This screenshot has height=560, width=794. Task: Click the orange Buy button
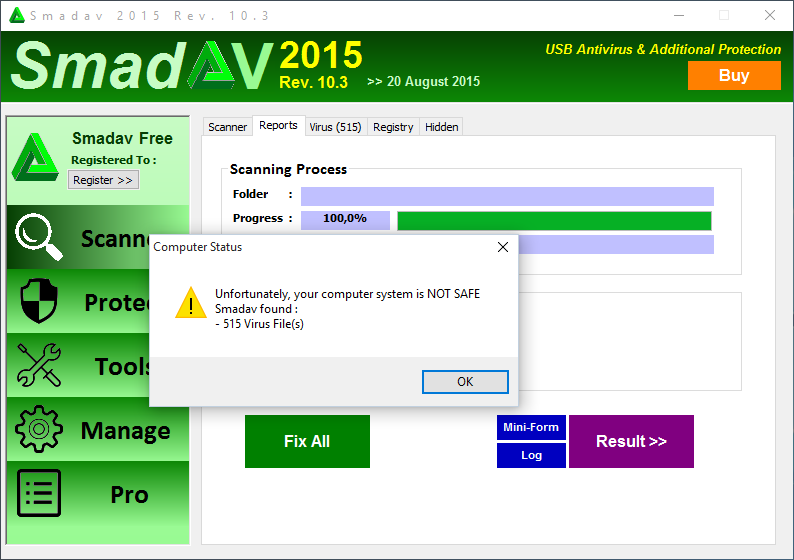click(x=734, y=75)
